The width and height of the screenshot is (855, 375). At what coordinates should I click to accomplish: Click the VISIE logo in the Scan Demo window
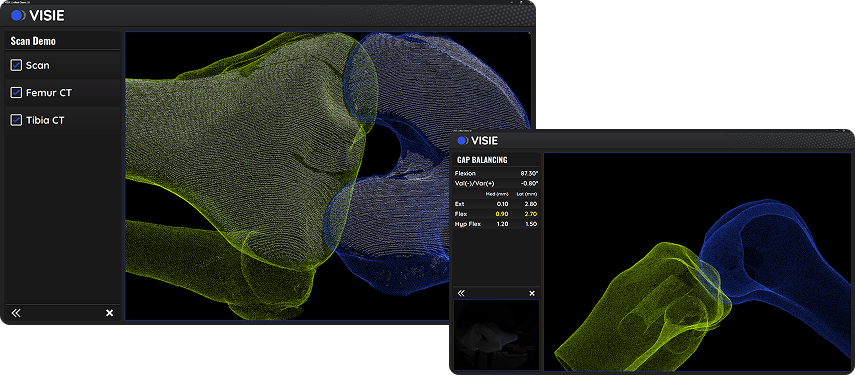tap(38, 16)
